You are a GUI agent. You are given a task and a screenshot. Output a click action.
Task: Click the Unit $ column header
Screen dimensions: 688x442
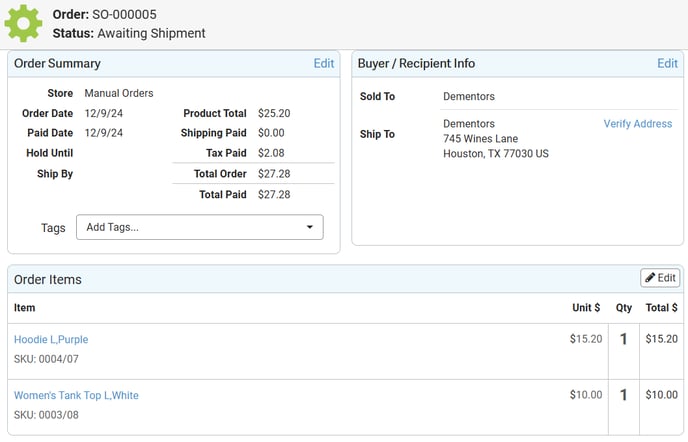coord(586,308)
